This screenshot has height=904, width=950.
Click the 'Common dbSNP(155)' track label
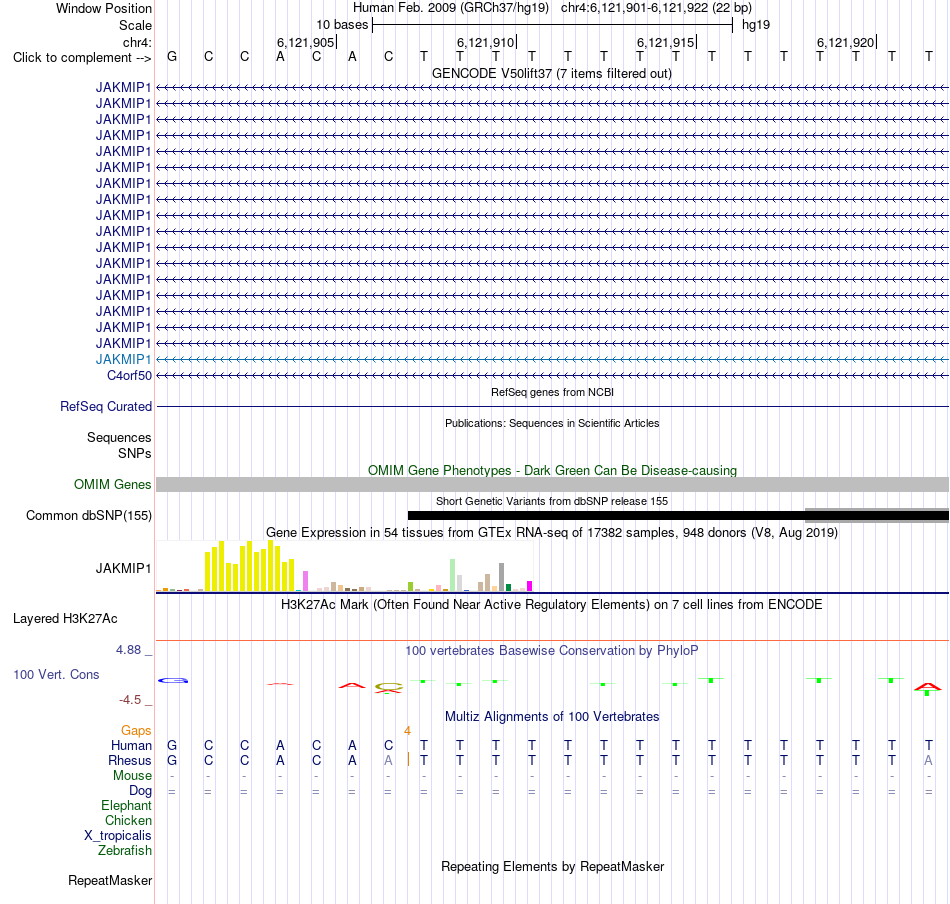coord(88,516)
